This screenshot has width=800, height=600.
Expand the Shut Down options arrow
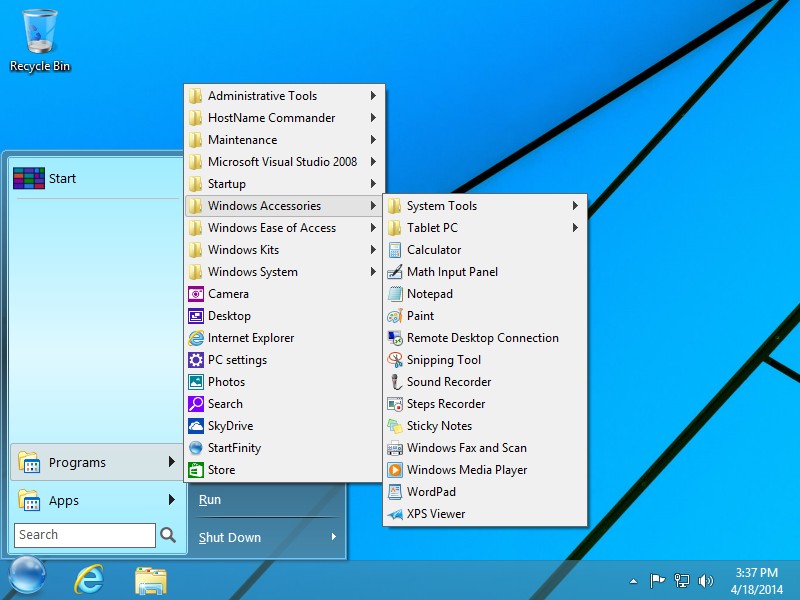334,537
